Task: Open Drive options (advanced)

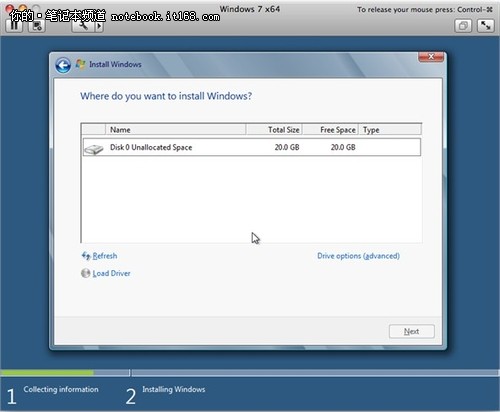Action: pyautogui.click(x=358, y=256)
